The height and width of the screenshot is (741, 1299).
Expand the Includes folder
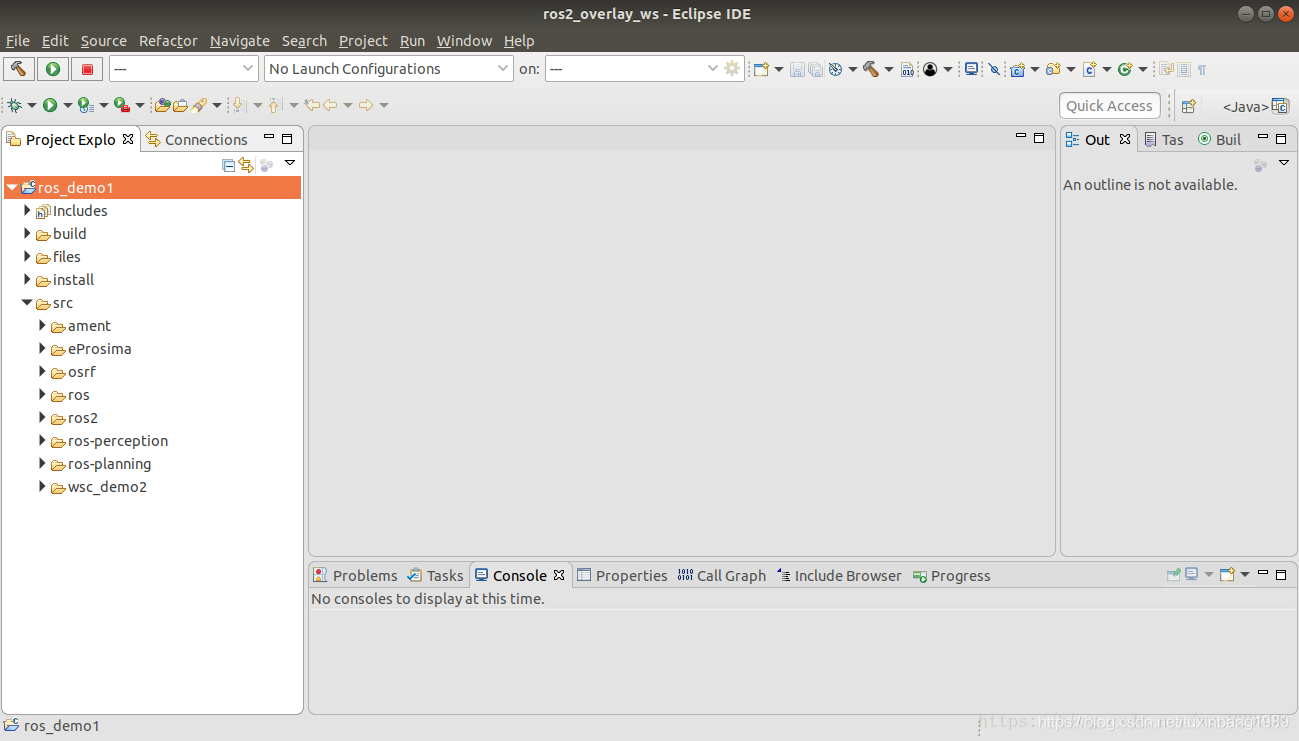coord(28,211)
